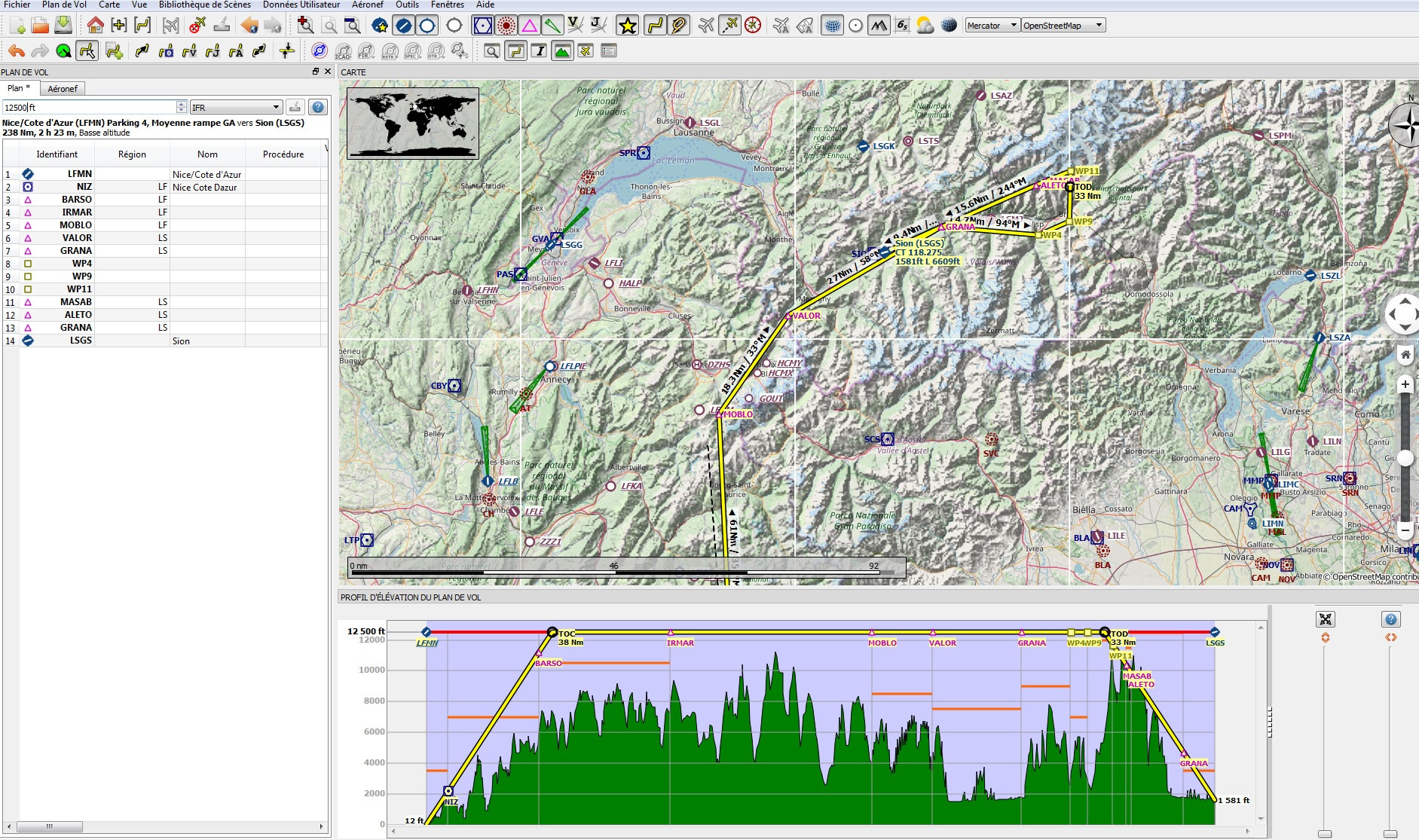Toggle the elevation profile window button
This screenshot has height=840, width=1419.
pos(562,51)
